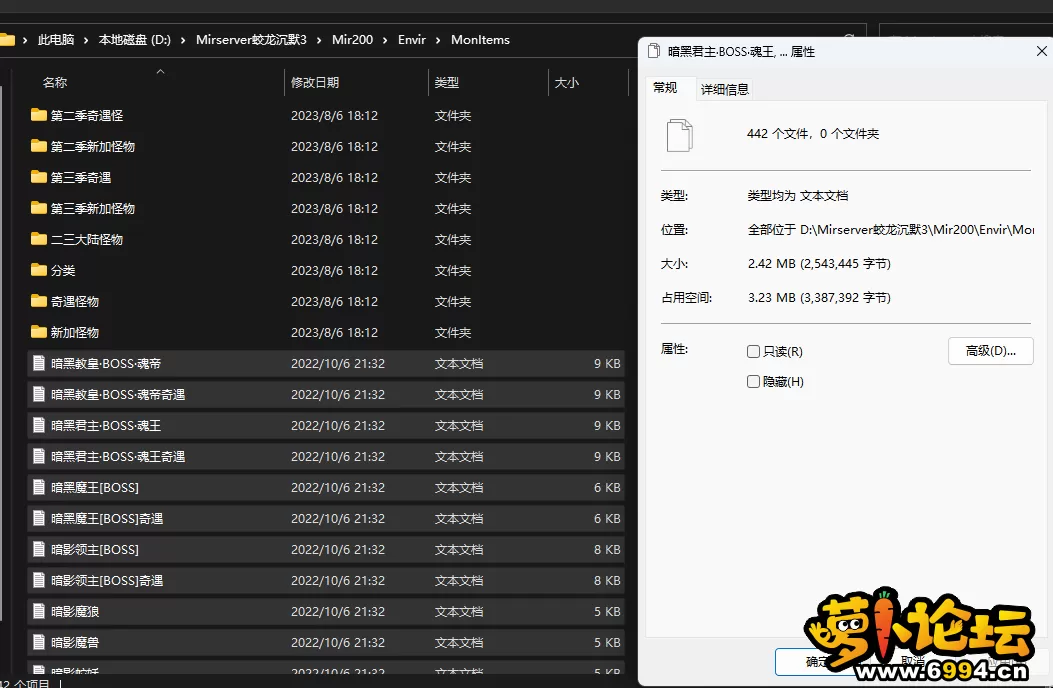Click the 442 个文件 summary text

[x=813, y=133]
